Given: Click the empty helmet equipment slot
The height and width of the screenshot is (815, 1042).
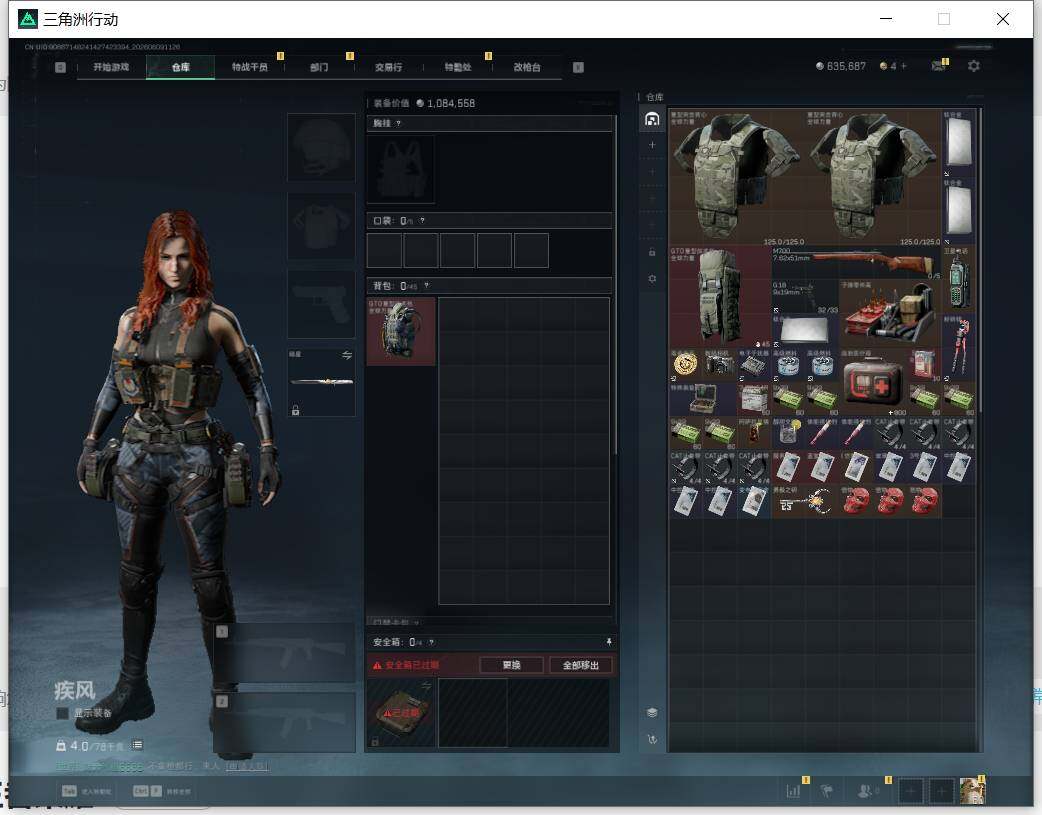Looking at the screenshot, I should pyautogui.click(x=321, y=147).
